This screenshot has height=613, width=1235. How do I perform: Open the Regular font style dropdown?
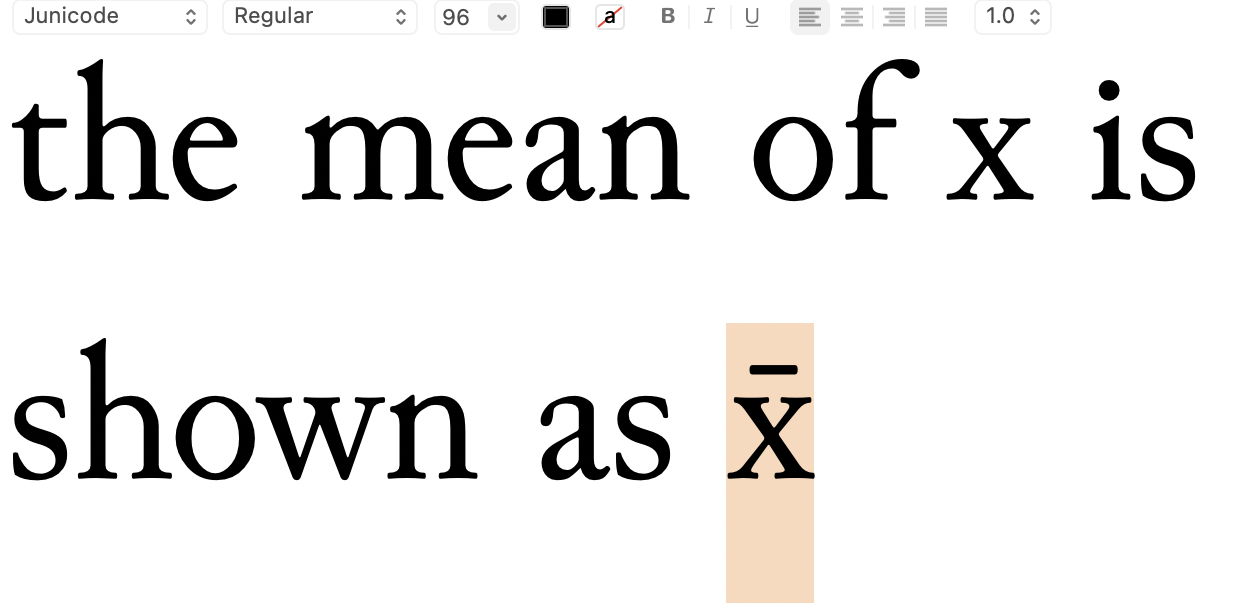tap(320, 16)
